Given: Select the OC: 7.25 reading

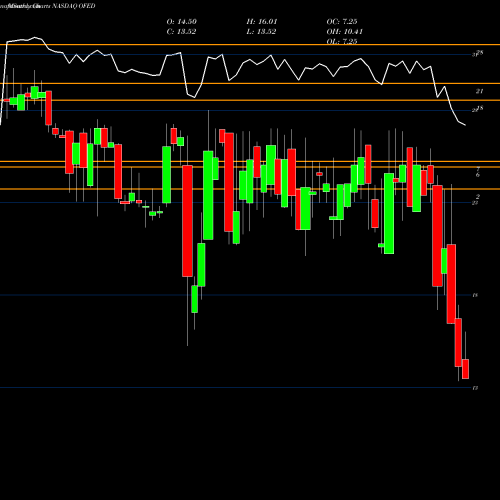Looking at the screenshot, I should click(x=342, y=22).
